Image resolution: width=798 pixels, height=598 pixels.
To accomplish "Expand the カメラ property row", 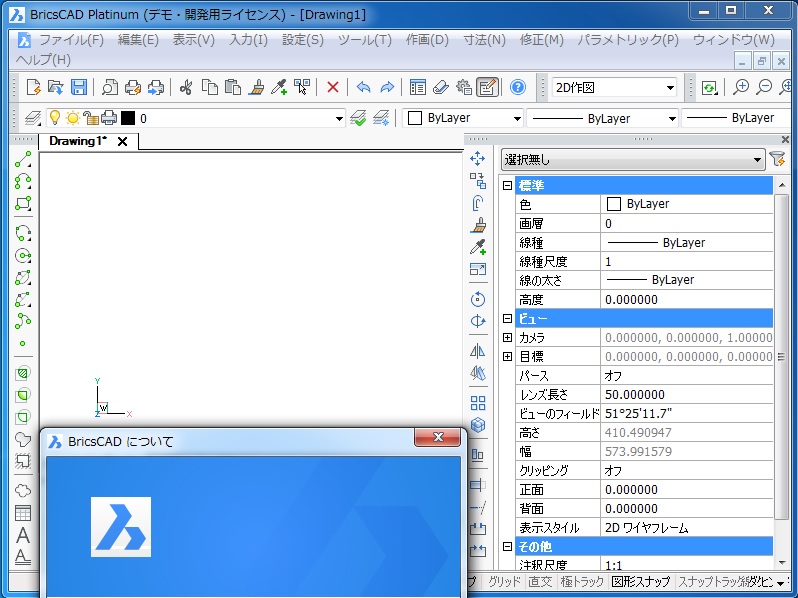I will click(x=507, y=337).
